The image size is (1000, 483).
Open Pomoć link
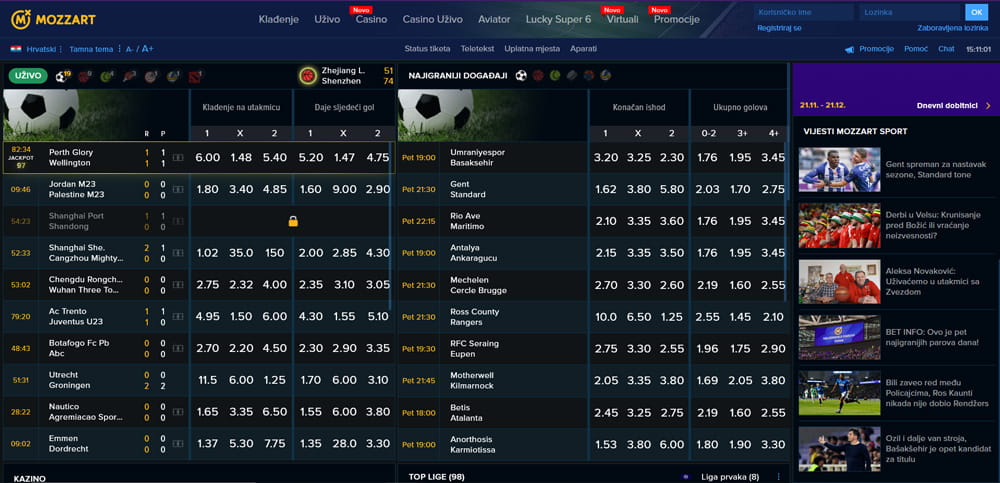click(x=916, y=48)
